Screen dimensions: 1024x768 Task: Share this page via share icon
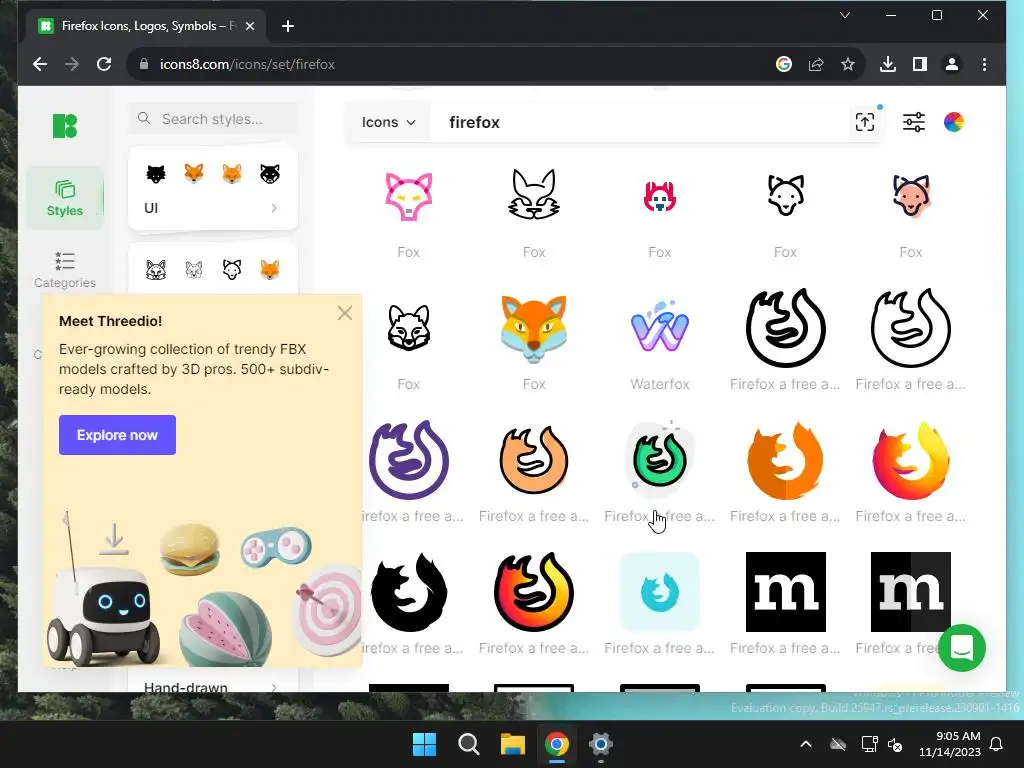[x=816, y=64]
